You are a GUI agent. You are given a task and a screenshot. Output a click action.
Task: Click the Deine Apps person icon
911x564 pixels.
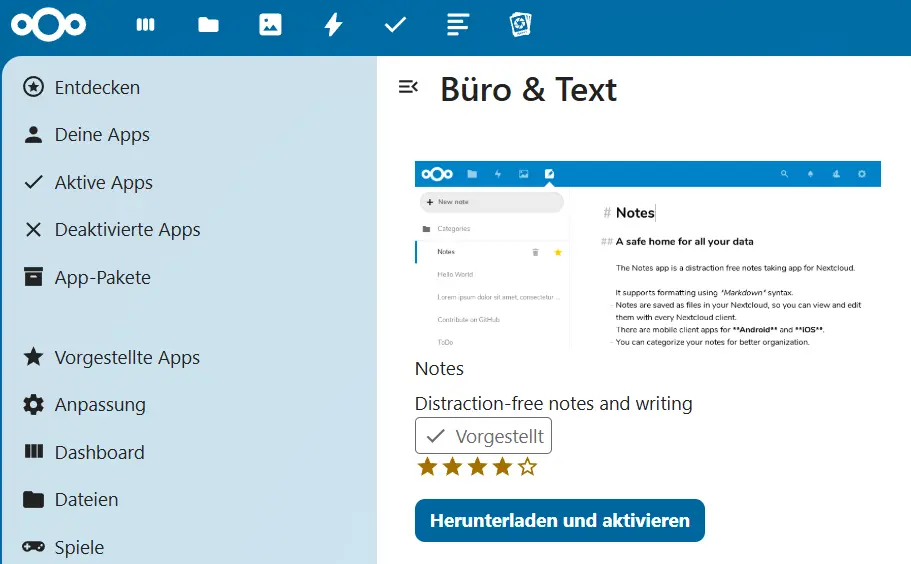pos(33,135)
